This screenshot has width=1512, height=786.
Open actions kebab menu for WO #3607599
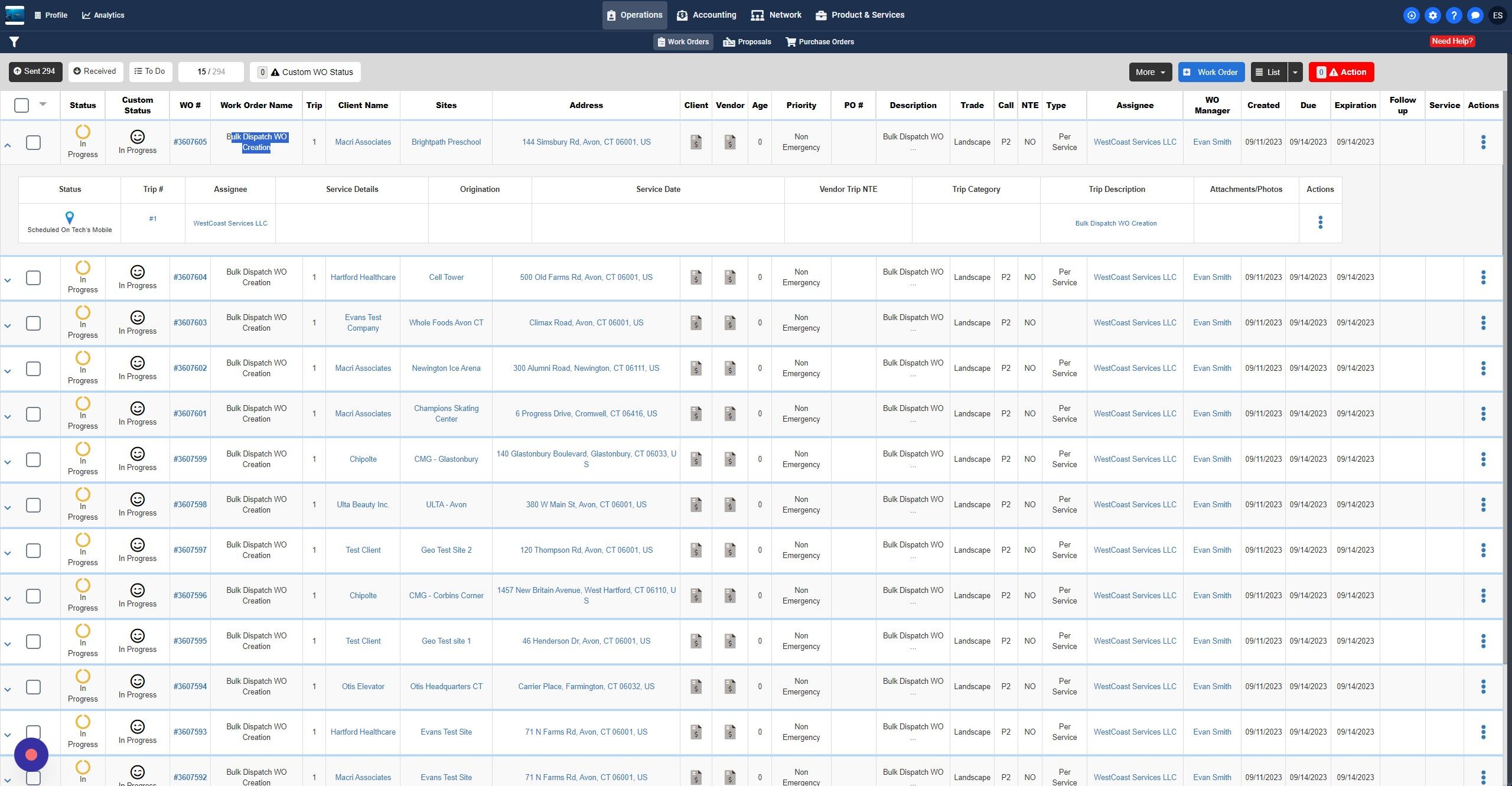[x=1482, y=459]
